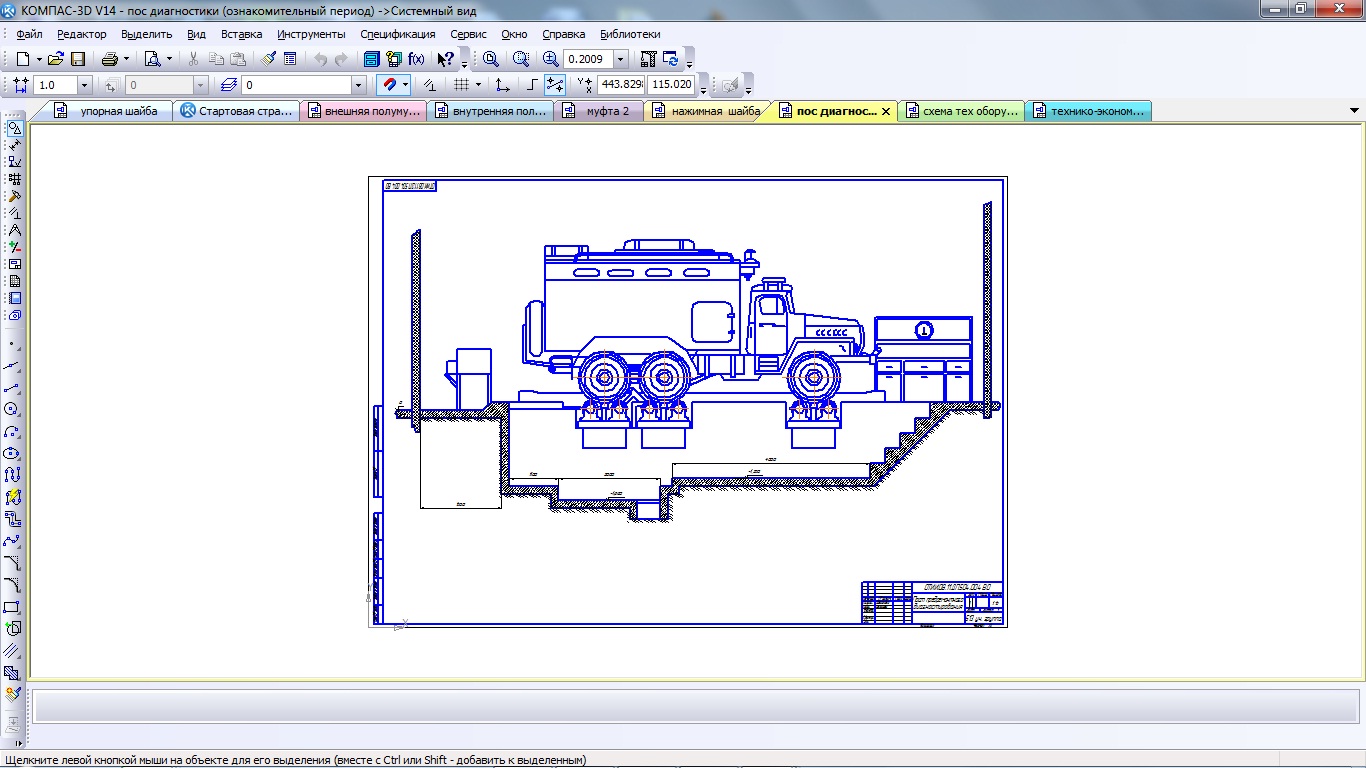The width and height of the screenshot is (1366, 768).
Task: Expand the zoom scale 0.2009 dropdown
Action: 621,59
